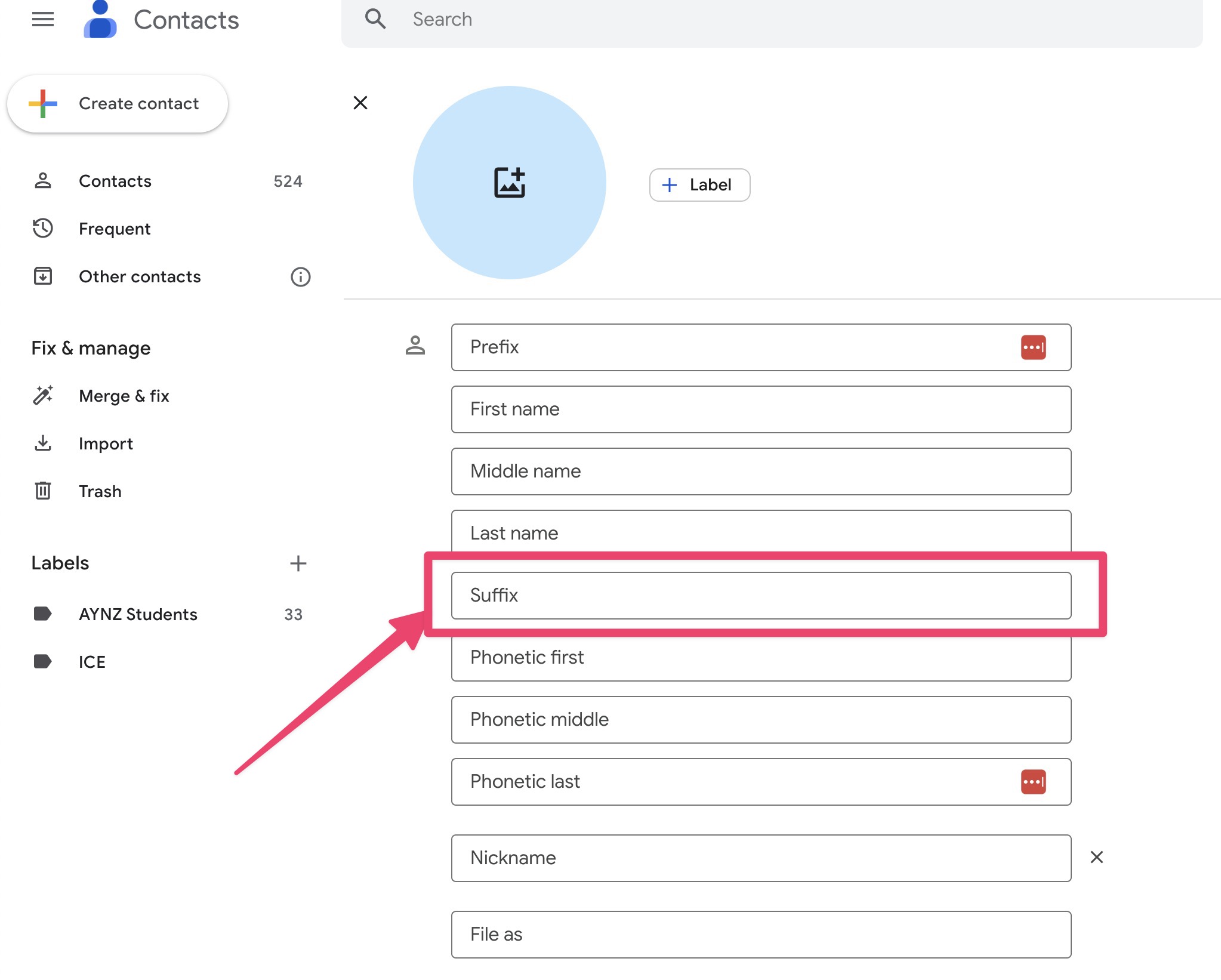This screenshot has width=1221, height=980.
Task: Click the 524 contacts count
Action: 288,181
